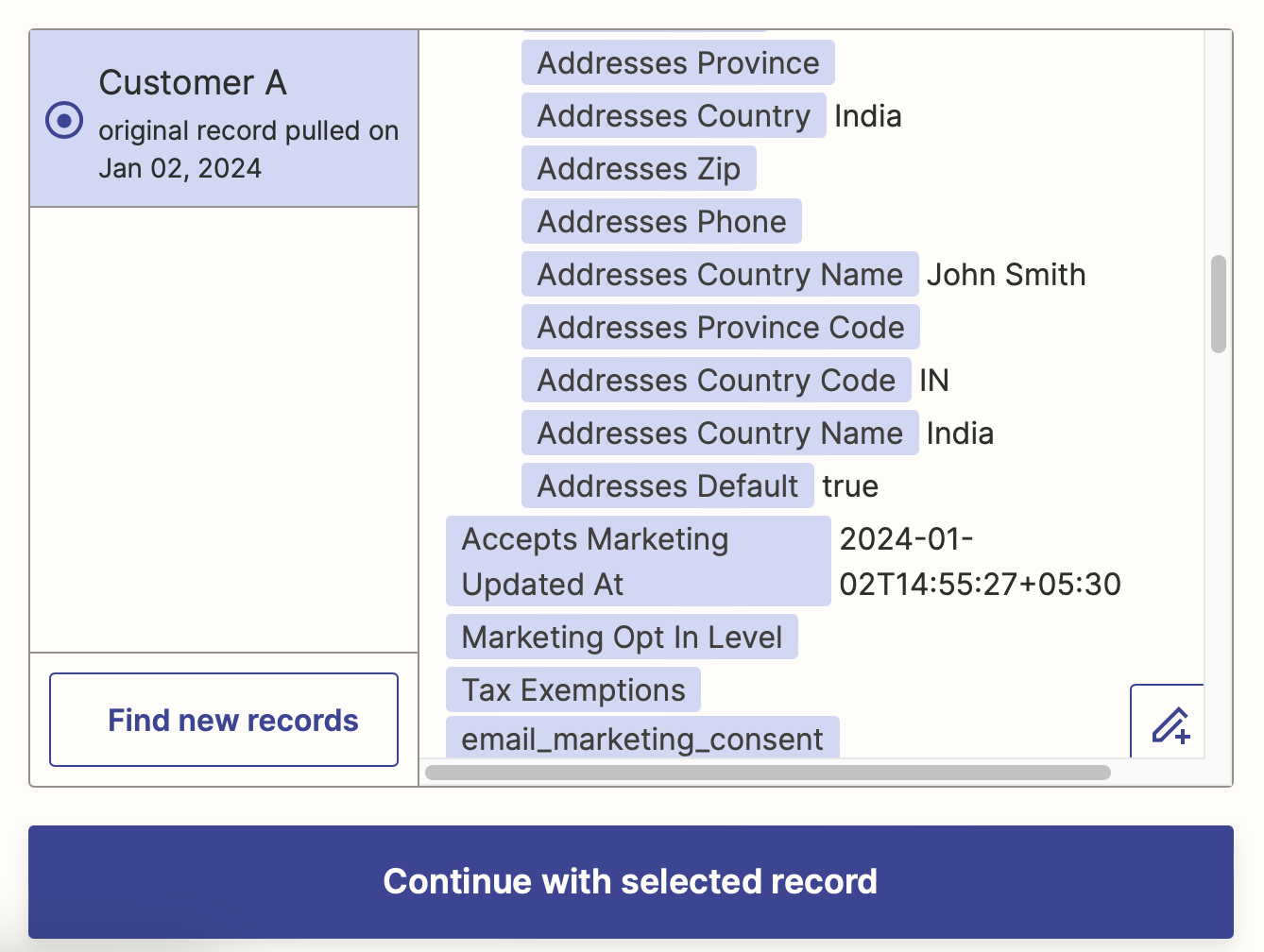Click the vertical scrollbar thumb
The height and width of the screenshot is (952, 1264).
click(x=1219, y=304)
